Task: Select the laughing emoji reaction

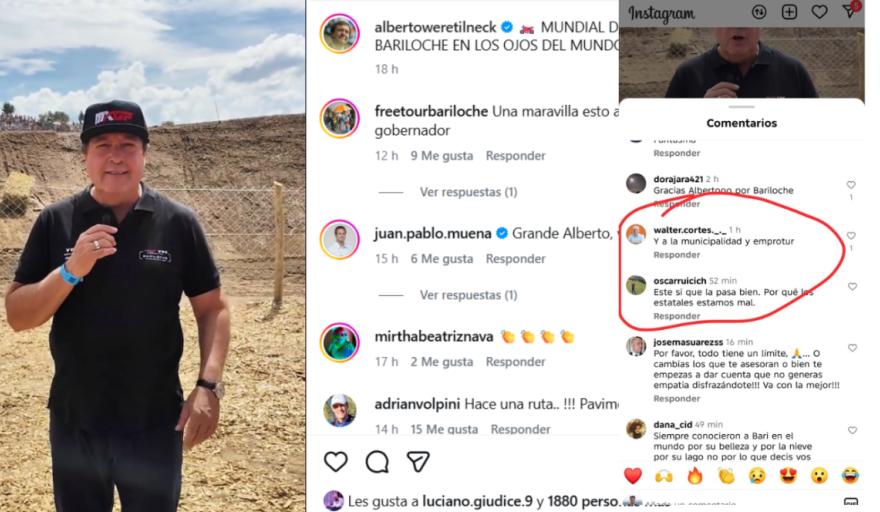Action: tap(850, 476)
